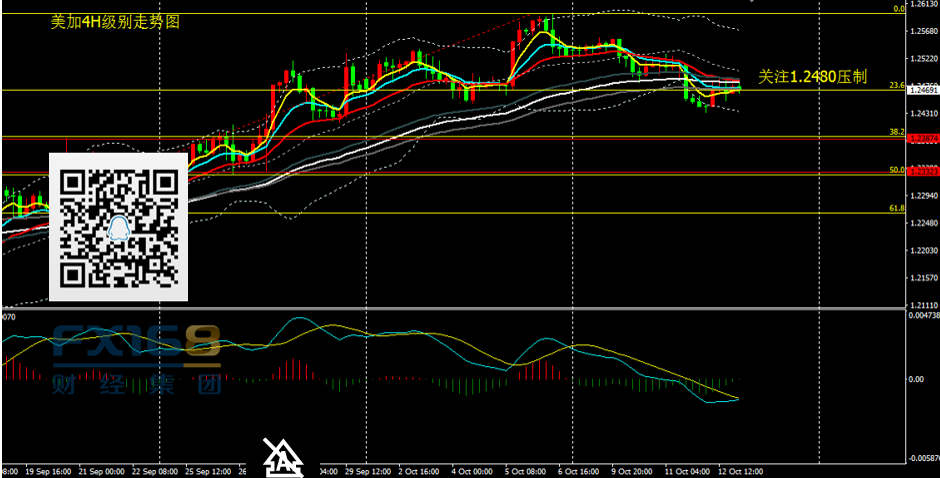Select the 61.8 Fibonacci level label
This screenshot has width=940, height=478.
point(896,208)
